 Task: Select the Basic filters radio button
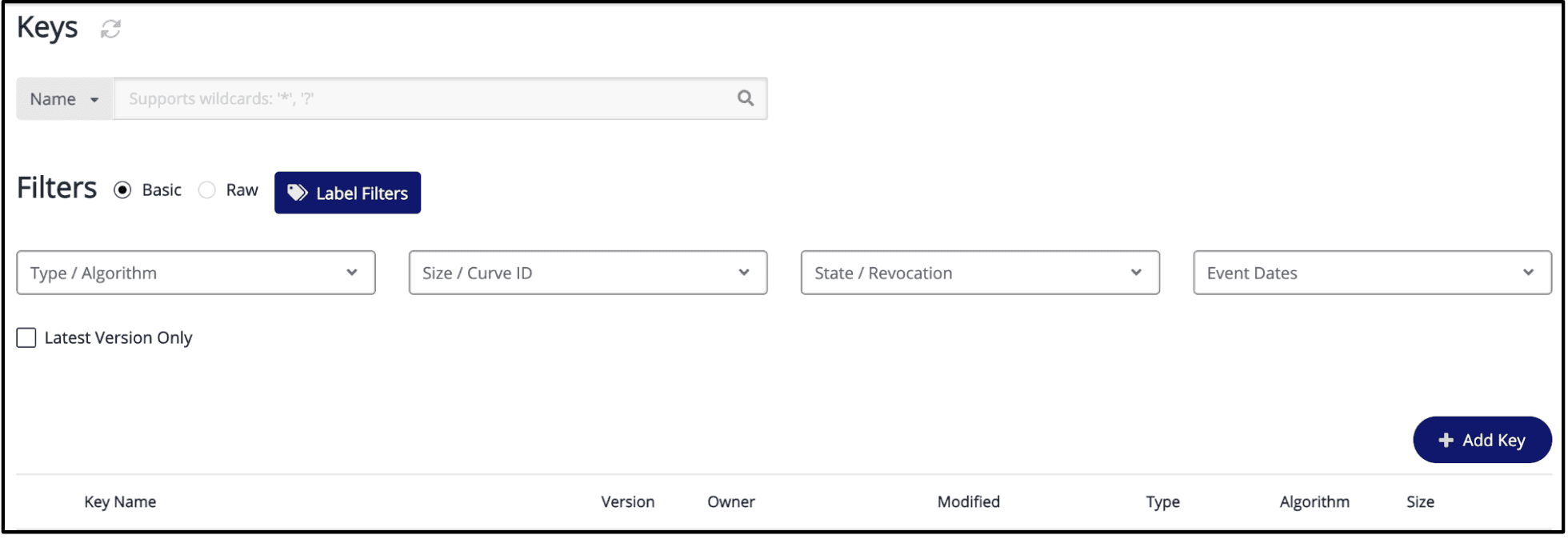[x=122, y=190]
